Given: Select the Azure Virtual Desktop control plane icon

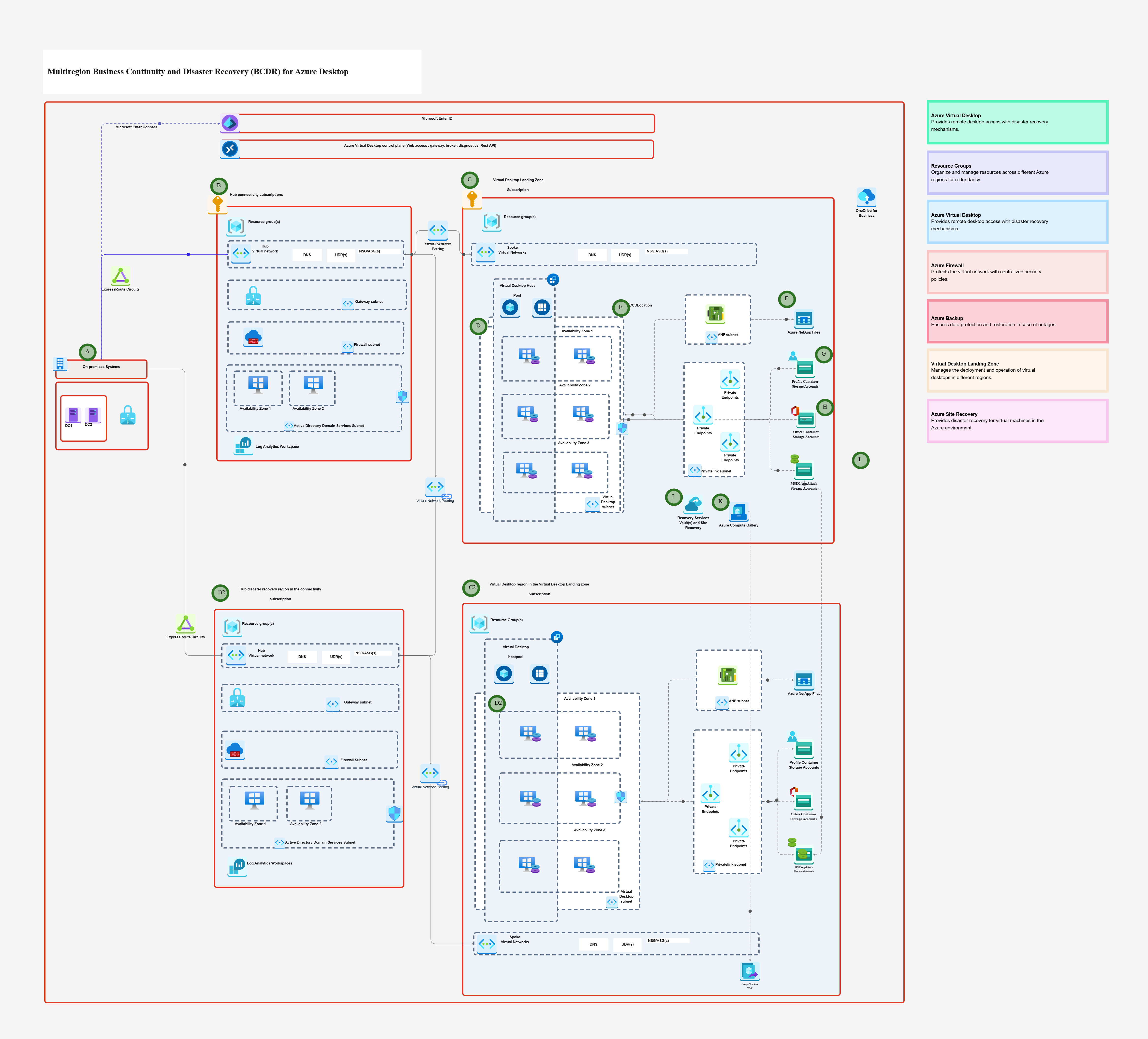Looking at the screenshot, I should point(230,149).
